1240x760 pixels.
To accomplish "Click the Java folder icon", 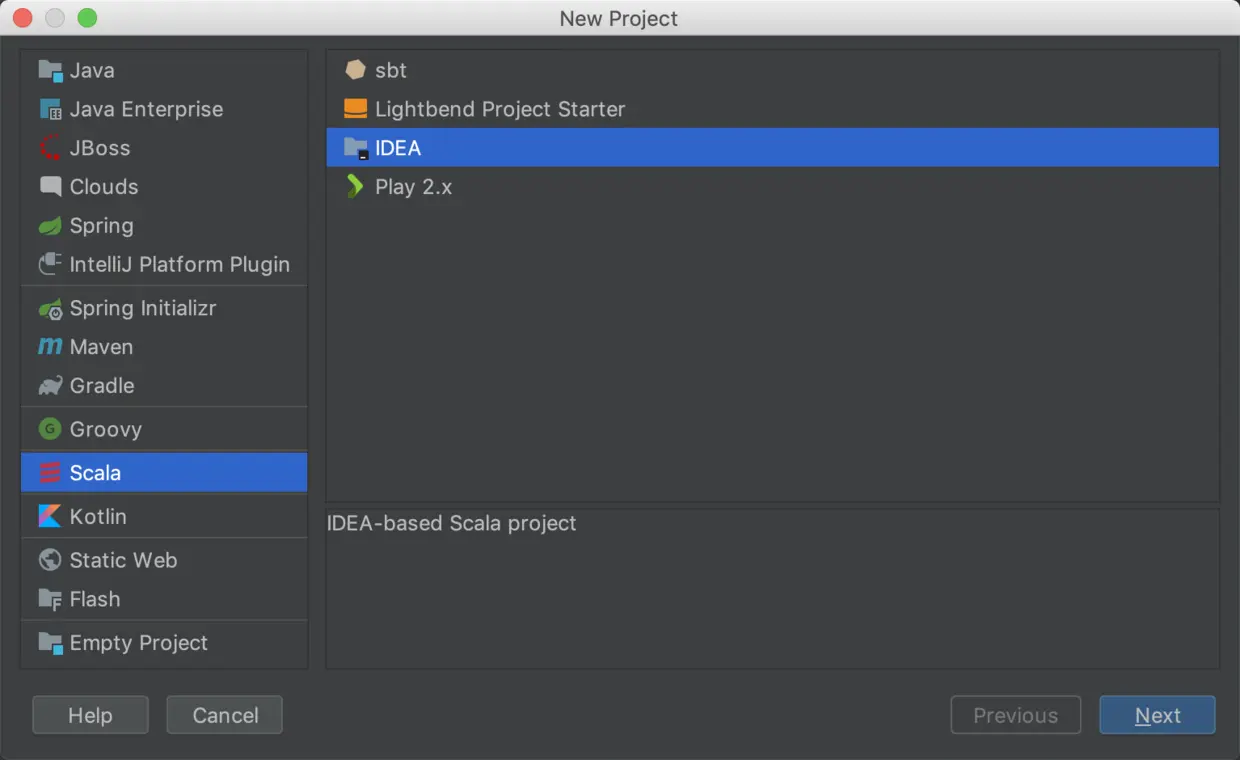I will [x=50, y=71].
